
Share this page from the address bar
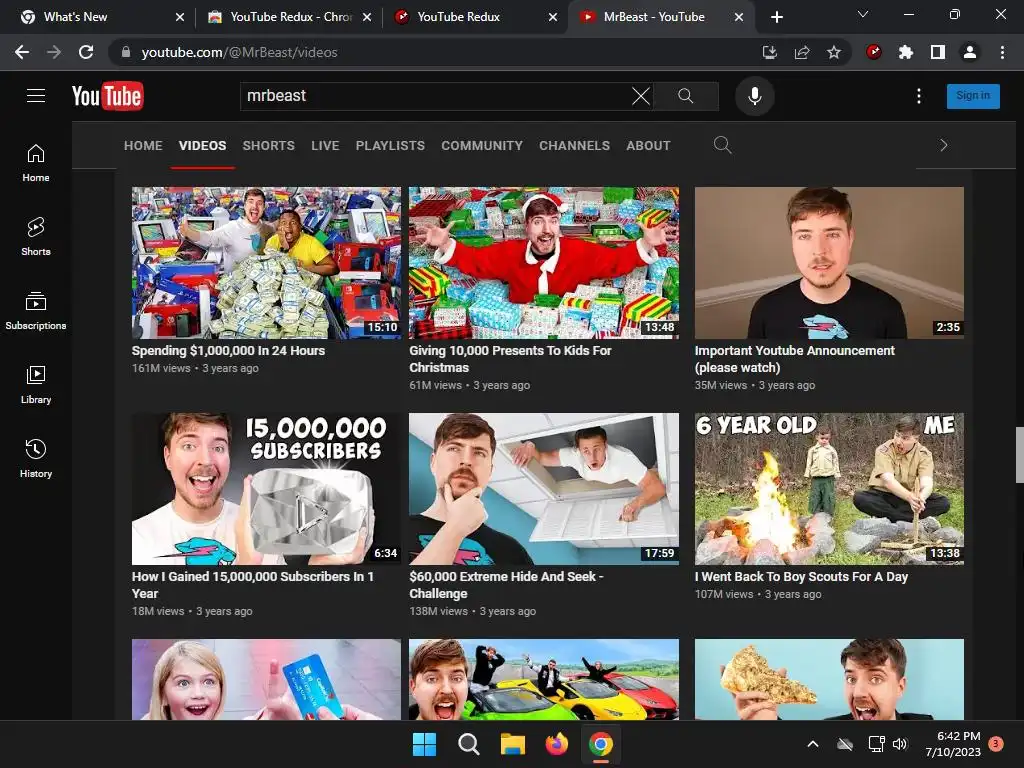[801, 52]
